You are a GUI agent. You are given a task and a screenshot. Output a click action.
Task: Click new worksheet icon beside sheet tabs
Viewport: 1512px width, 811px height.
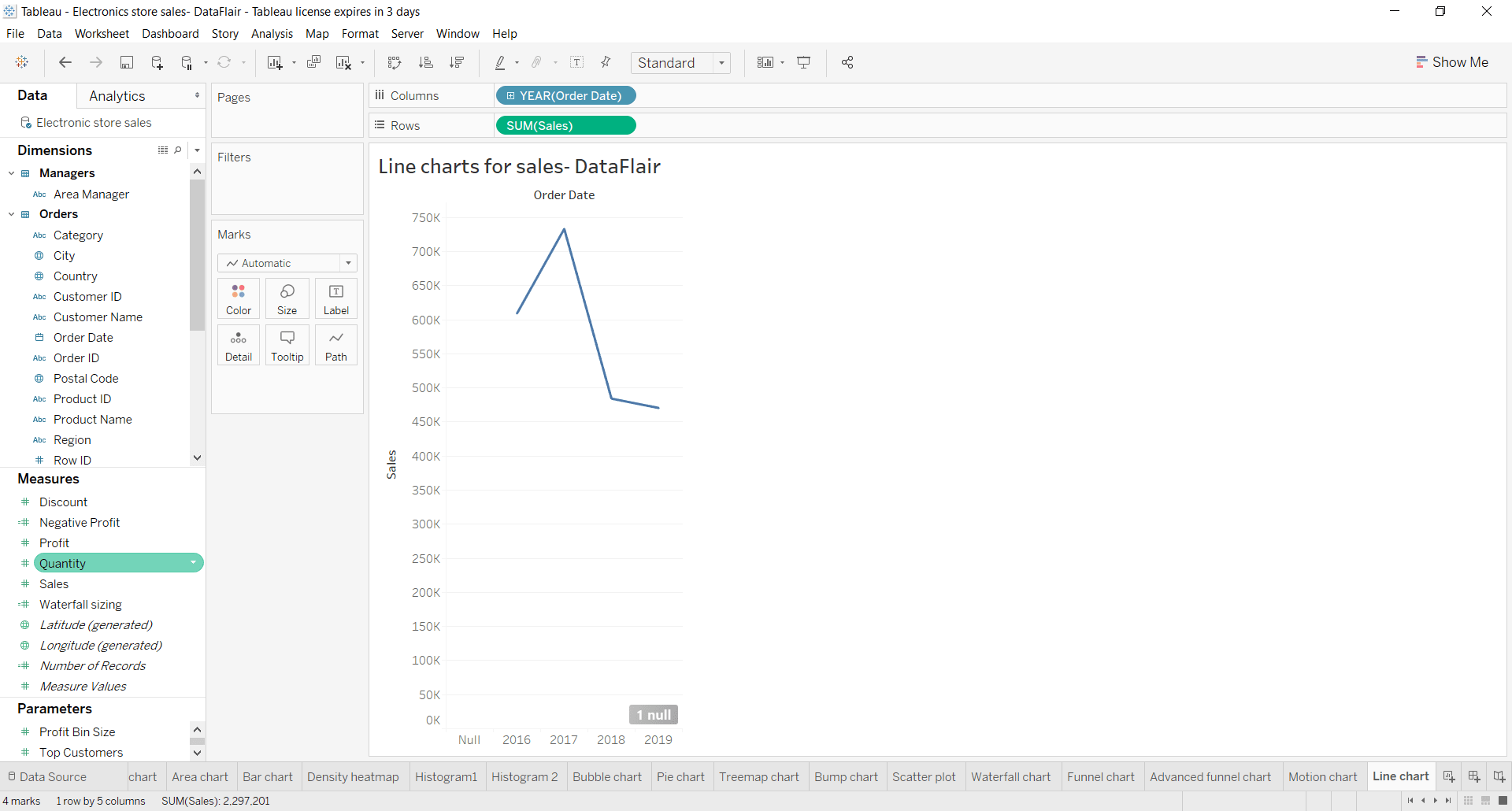click(1449, 776)
